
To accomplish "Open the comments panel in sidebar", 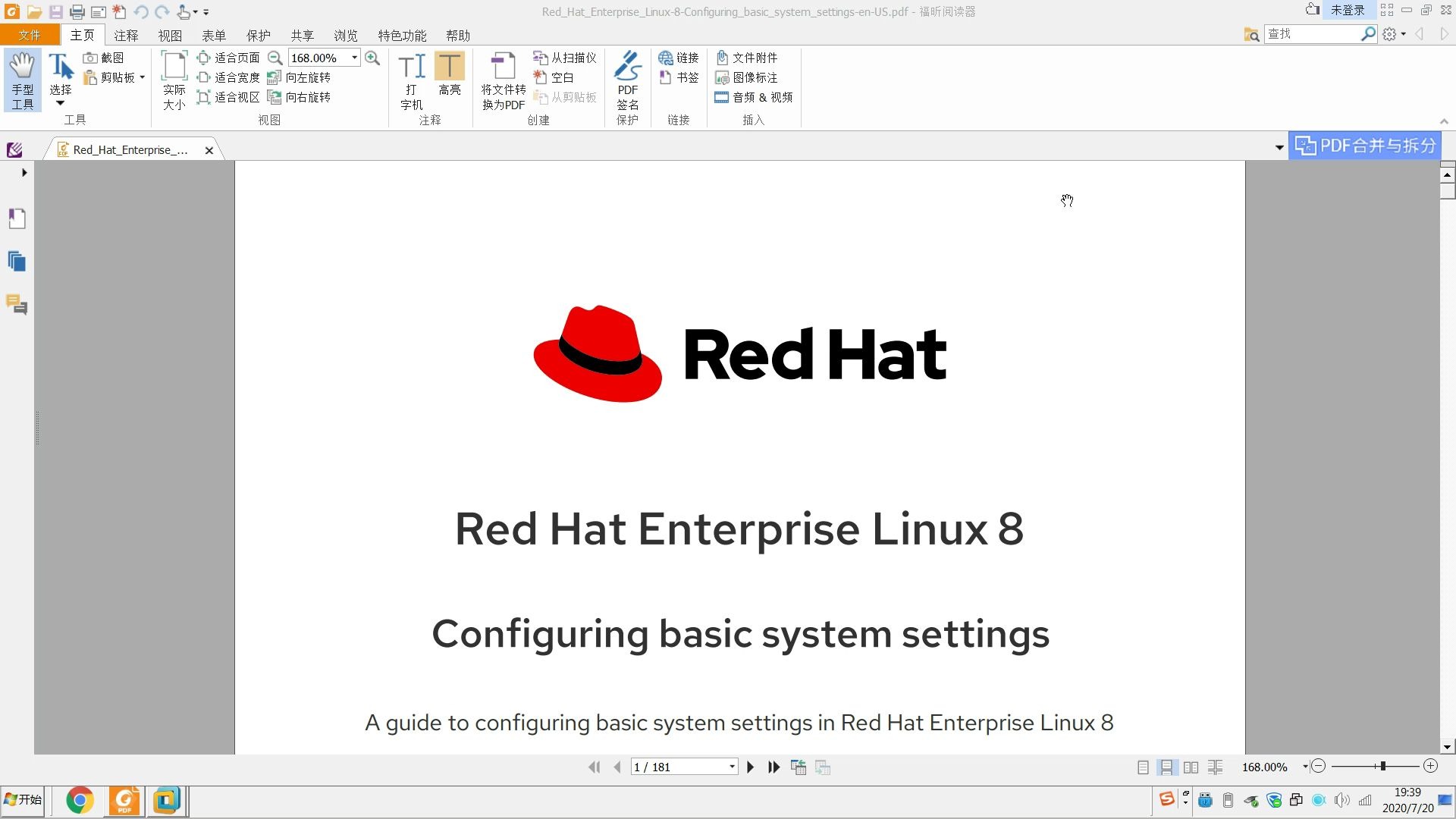I will coord(17,305).
